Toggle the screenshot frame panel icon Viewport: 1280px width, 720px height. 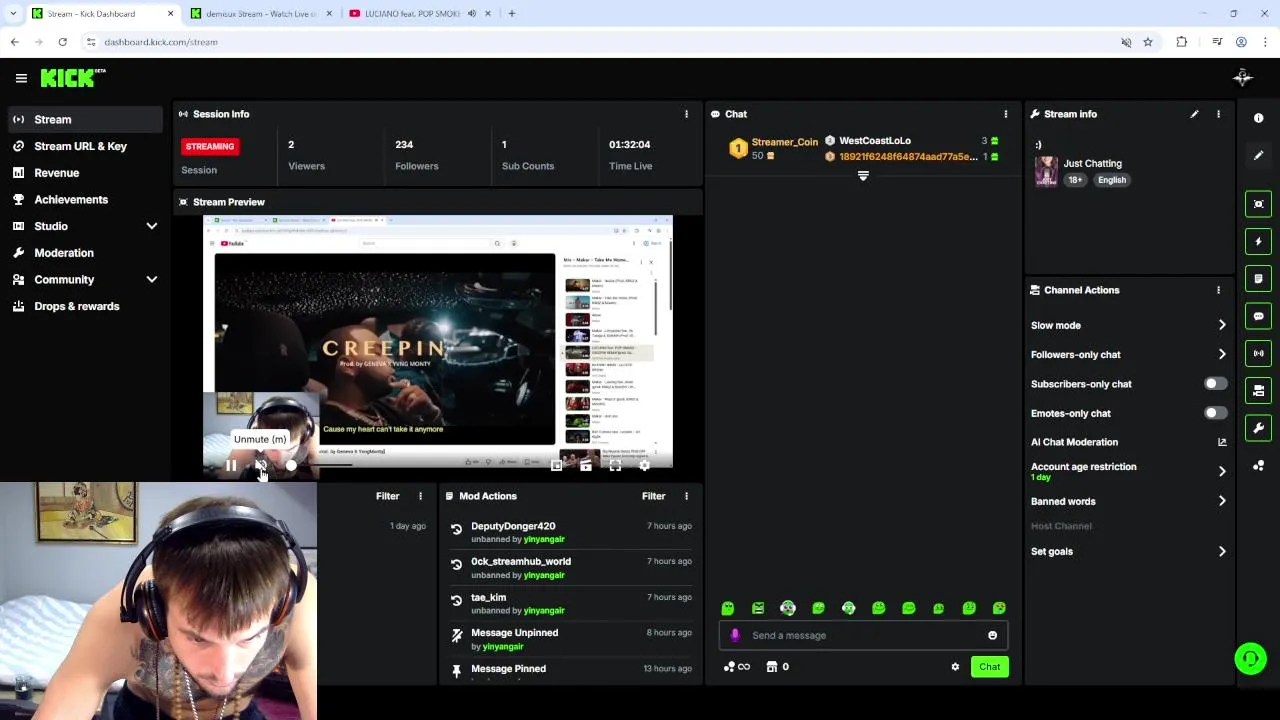tap(1259, 204)
